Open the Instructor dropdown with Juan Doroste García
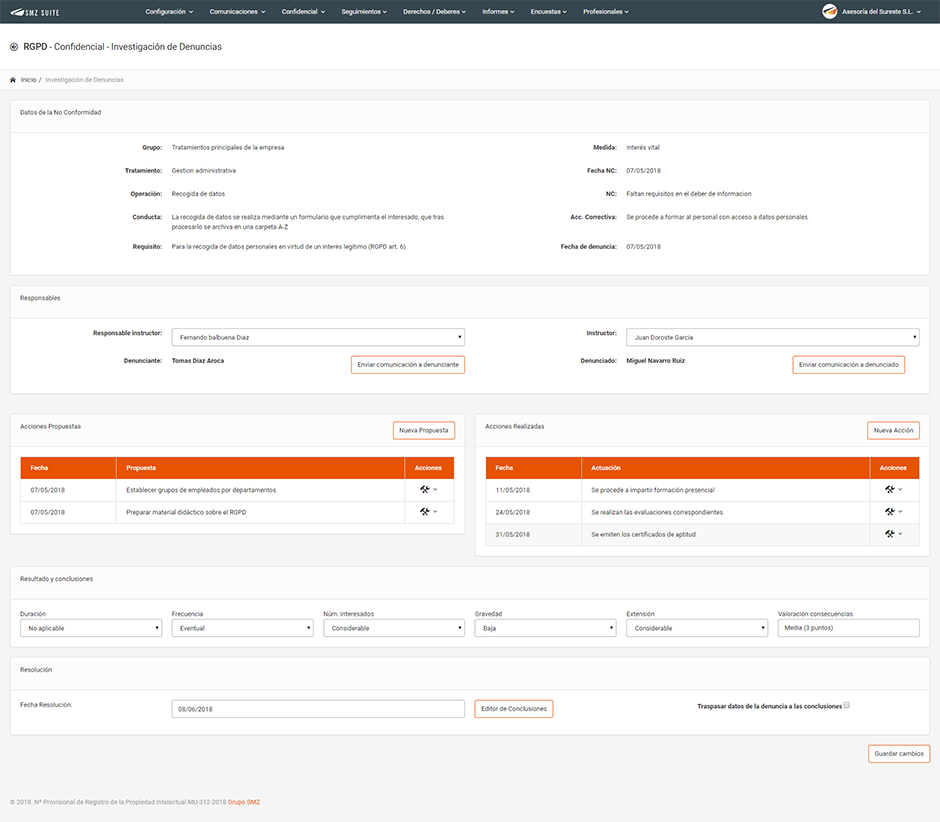The height and width of the screenshot is (822, 940). [x=773, y=337]
